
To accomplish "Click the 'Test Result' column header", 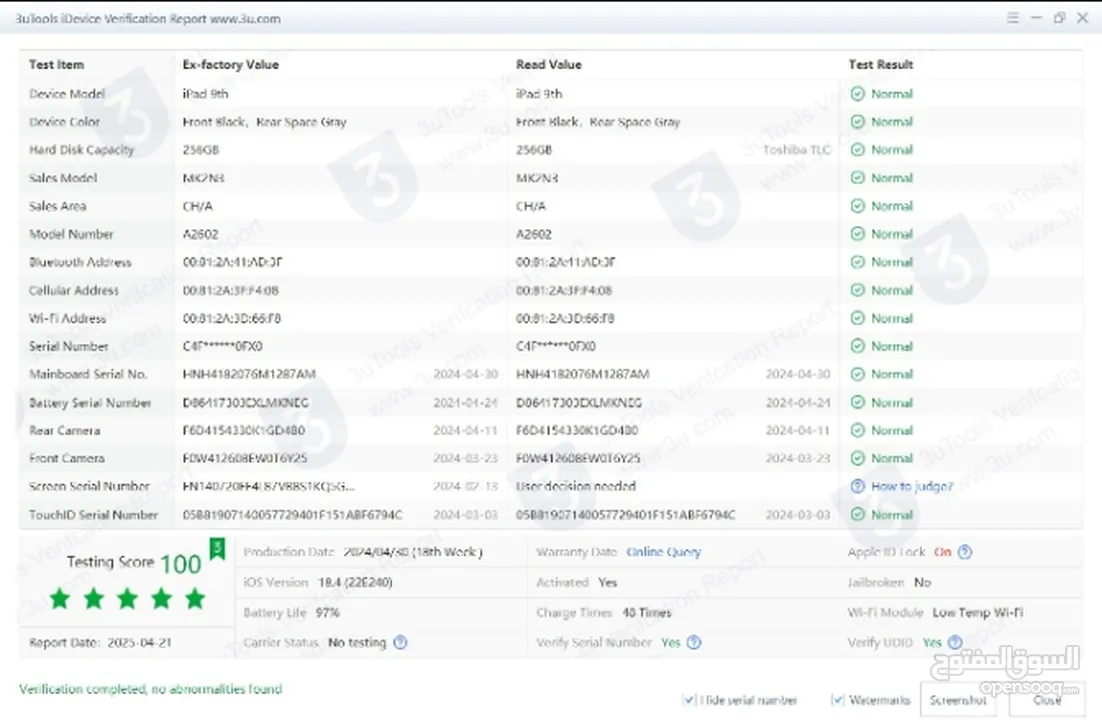I will pyautogui.click(x=881, y=65).
